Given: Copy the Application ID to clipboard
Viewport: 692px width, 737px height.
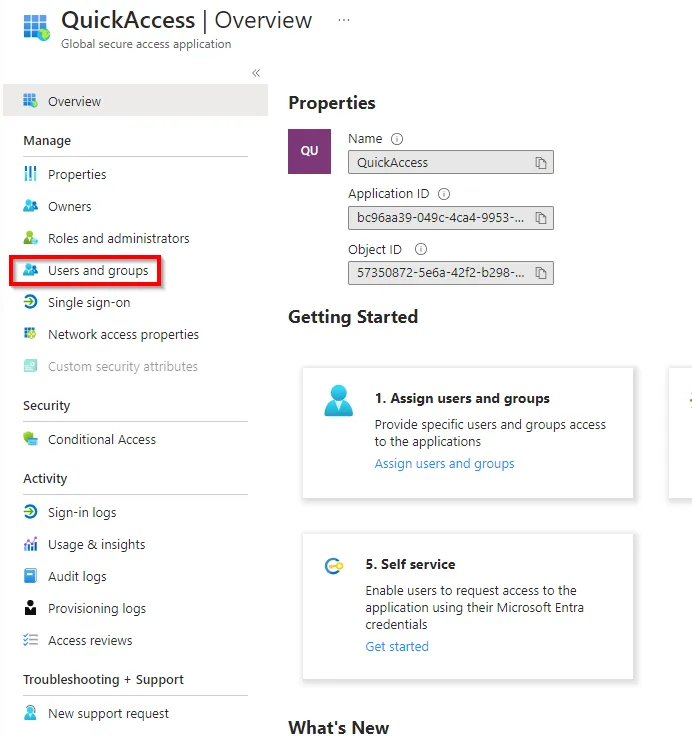Looking at the screenshot, I should (x=541, y=218).
